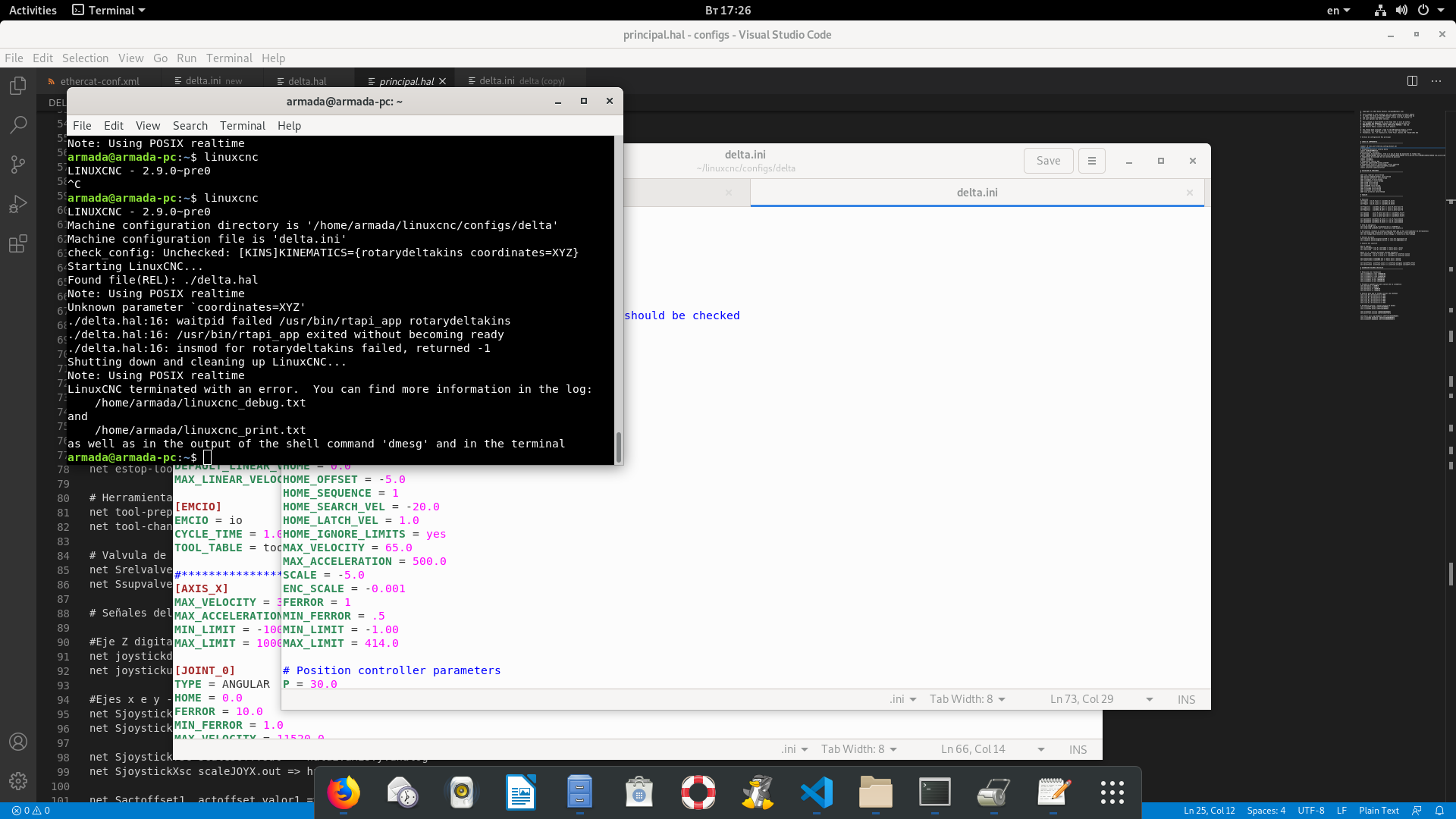The width and height of the screenshot is (1456, 819).
Task: Click the feedback icon in status bar
Action: [x=1417, y=811]
